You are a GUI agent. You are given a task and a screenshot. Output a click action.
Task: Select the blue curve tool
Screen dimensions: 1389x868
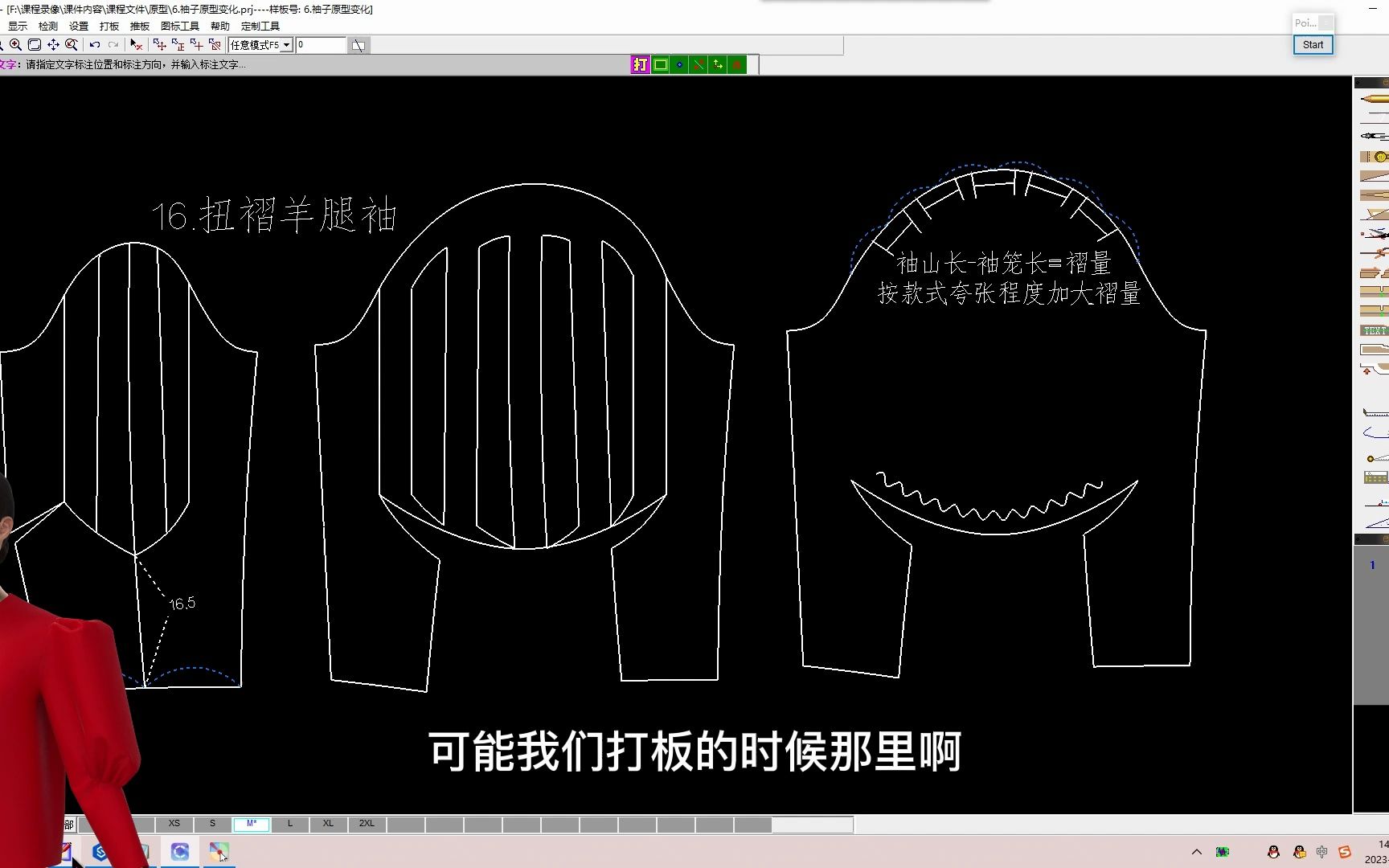point(1375,433)
